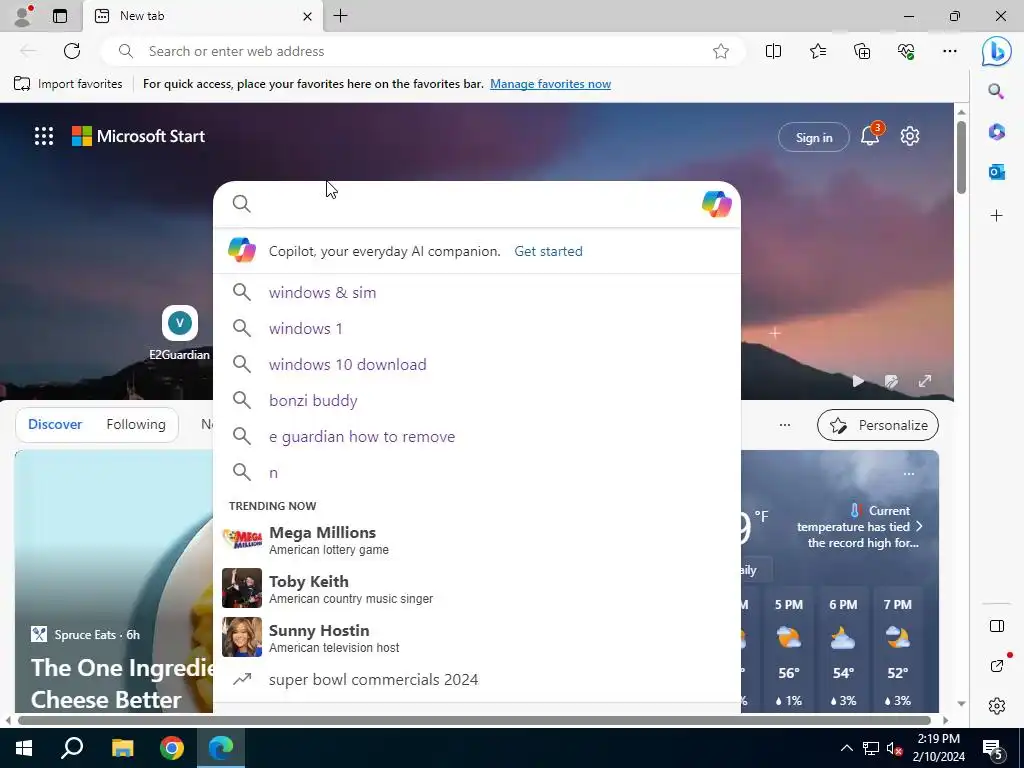Image resolution: width=1024 pixels, height=768 pixels.
Task: Click the muted volume tray icon
Action: [x=895, y=748]
